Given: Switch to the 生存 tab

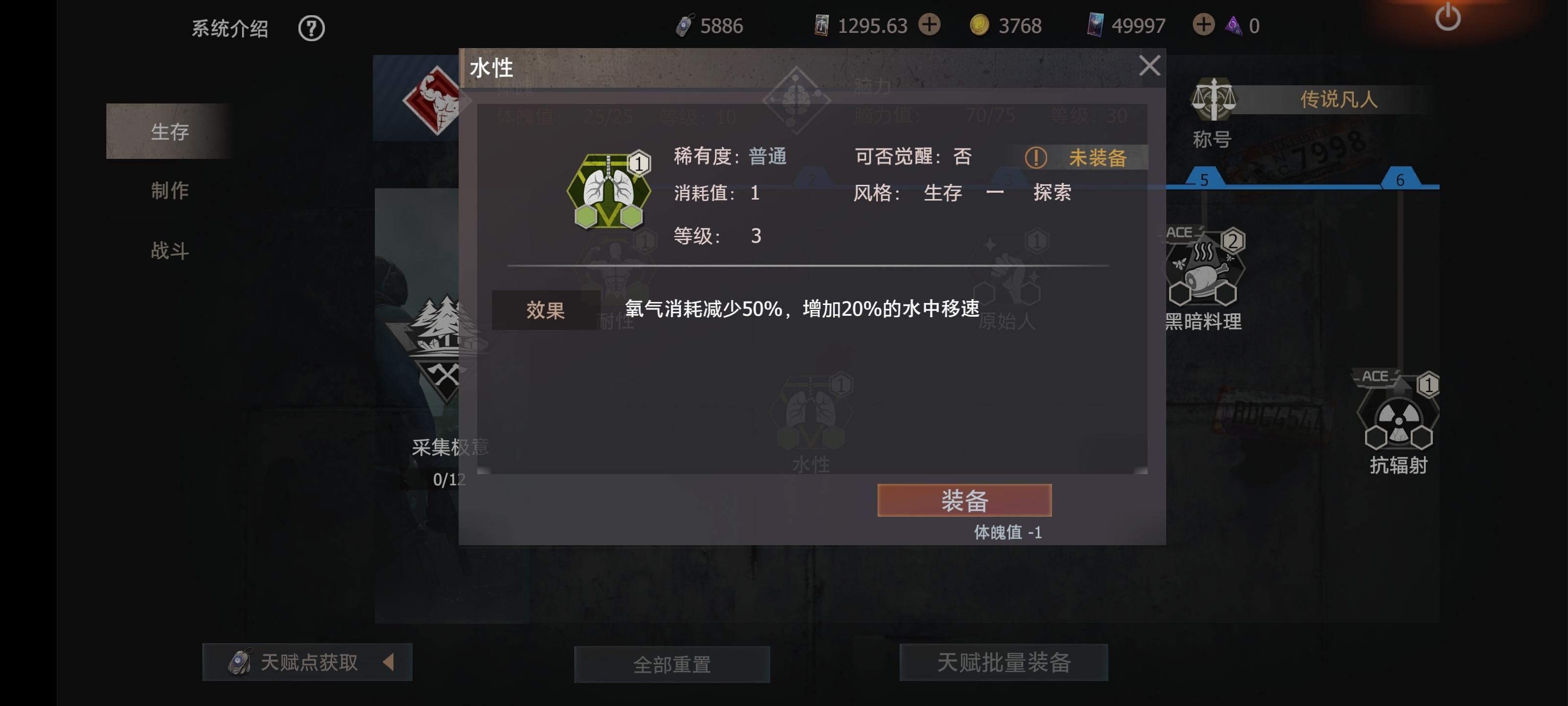Looking at the screenshot, I should click(x=169, y=131).
